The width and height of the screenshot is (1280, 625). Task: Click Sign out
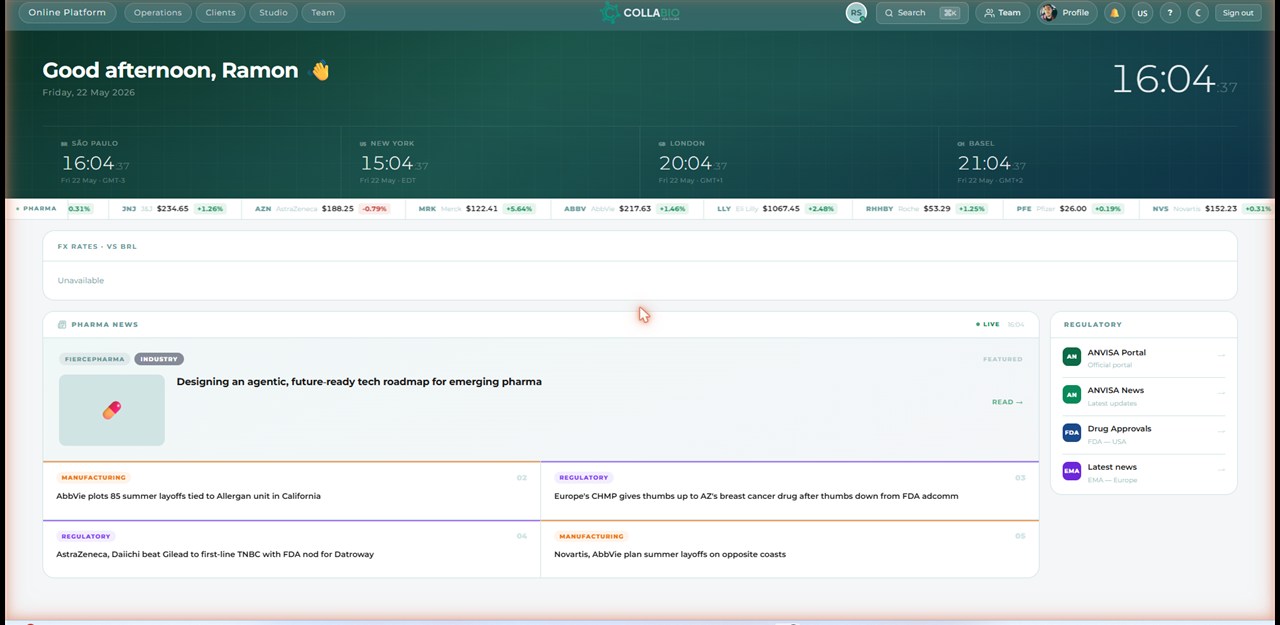click(1238, 13)
